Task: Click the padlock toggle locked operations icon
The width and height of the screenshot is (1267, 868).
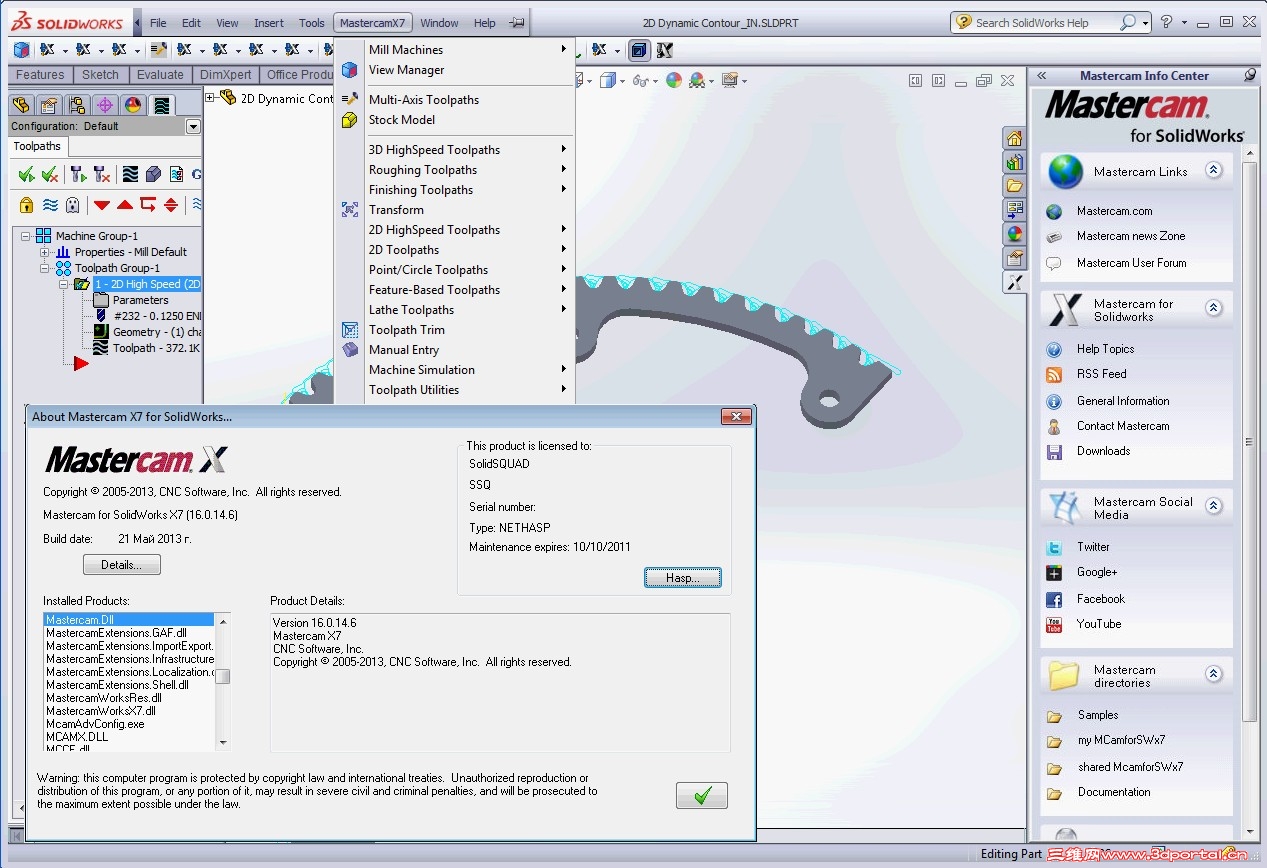Action: coord(26,205)
